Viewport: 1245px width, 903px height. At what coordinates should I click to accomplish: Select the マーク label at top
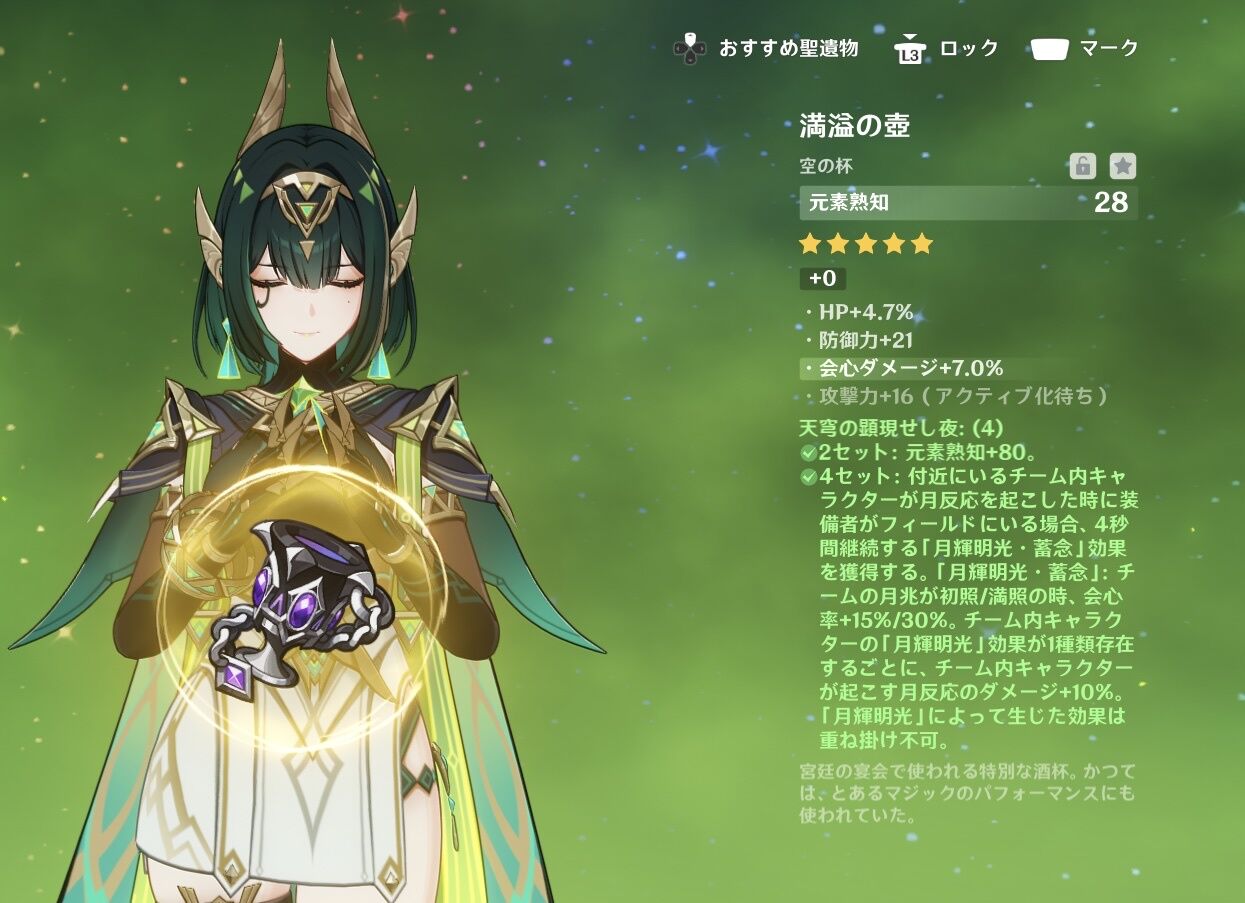click(1109, 48)
